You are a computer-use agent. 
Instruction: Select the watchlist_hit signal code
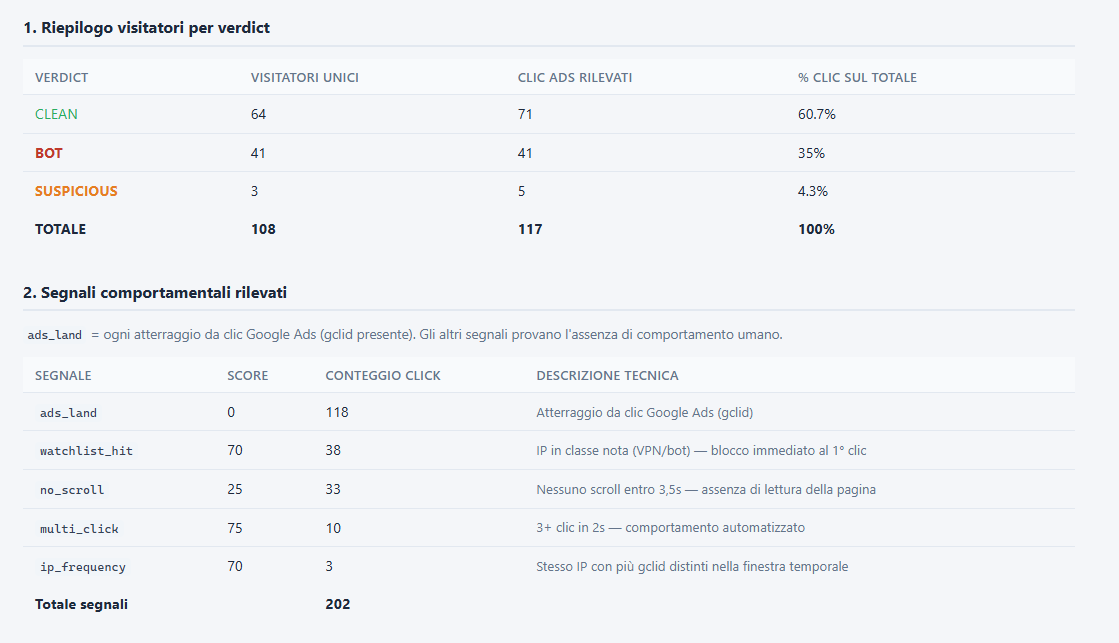click(x=86, y=451)
